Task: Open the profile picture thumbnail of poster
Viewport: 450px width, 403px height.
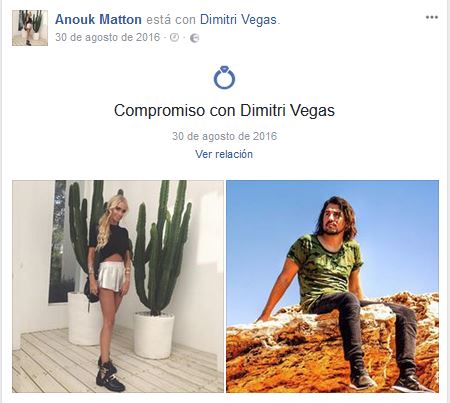Action: point(30,28)
